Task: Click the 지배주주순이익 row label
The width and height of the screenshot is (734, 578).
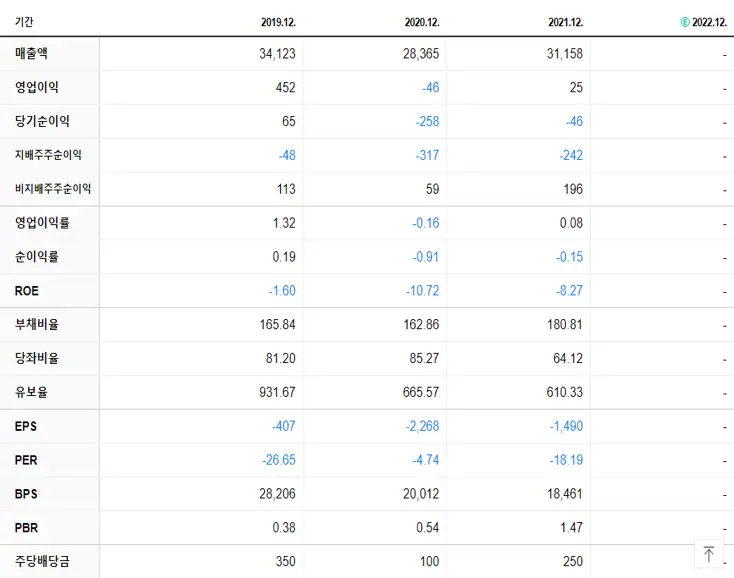Action: point(48,155)
